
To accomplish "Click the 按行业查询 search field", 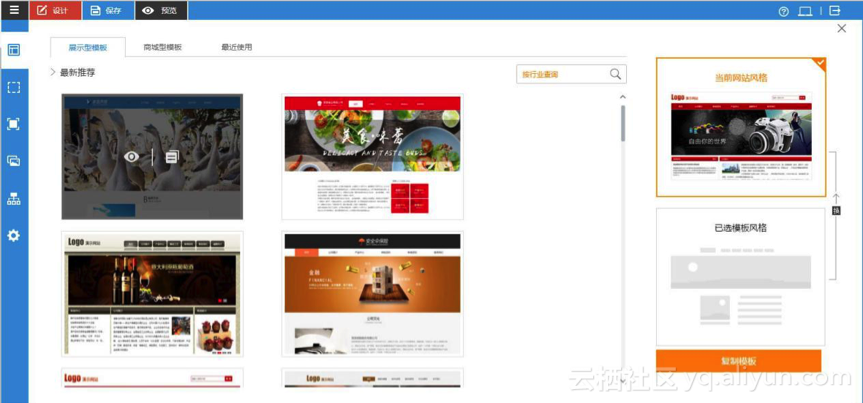I will click(562, 74).
